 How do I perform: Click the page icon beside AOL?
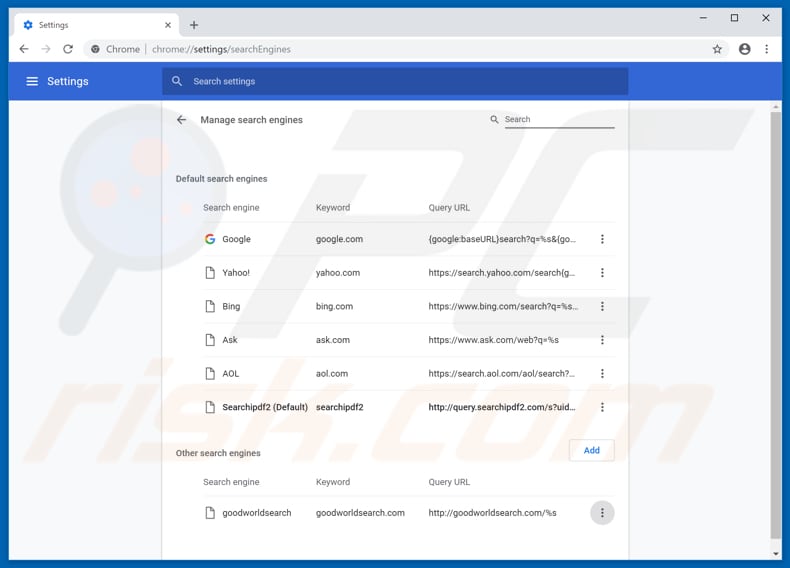(210, 373)
